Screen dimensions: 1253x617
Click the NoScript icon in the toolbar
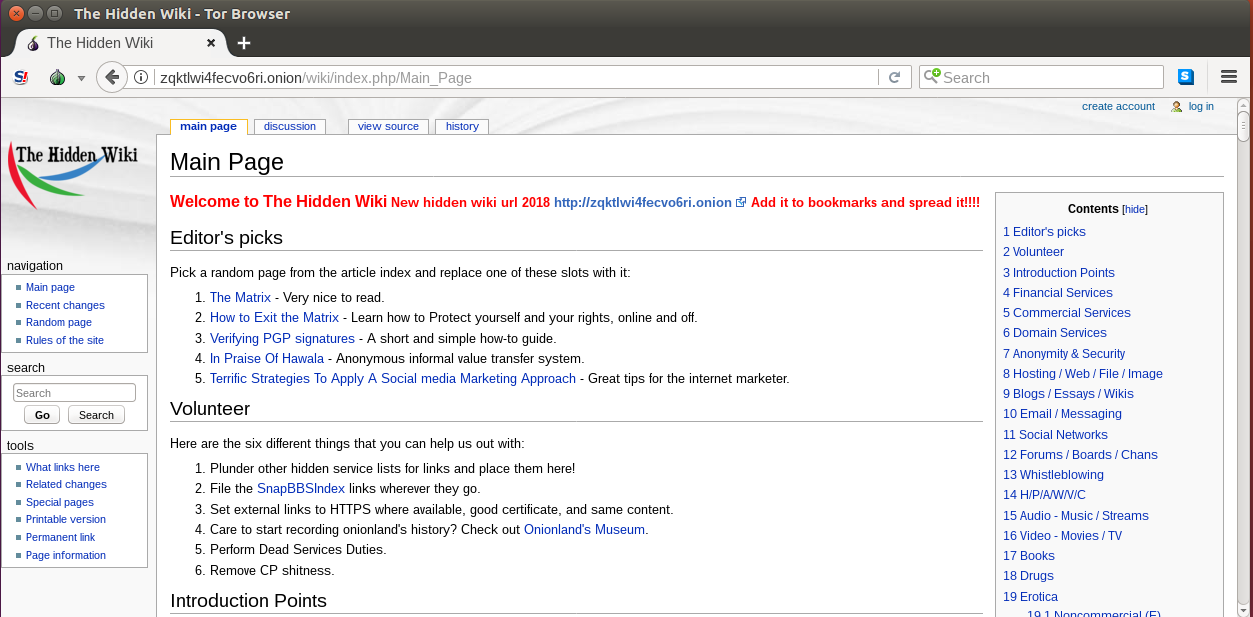click(21, 77)
